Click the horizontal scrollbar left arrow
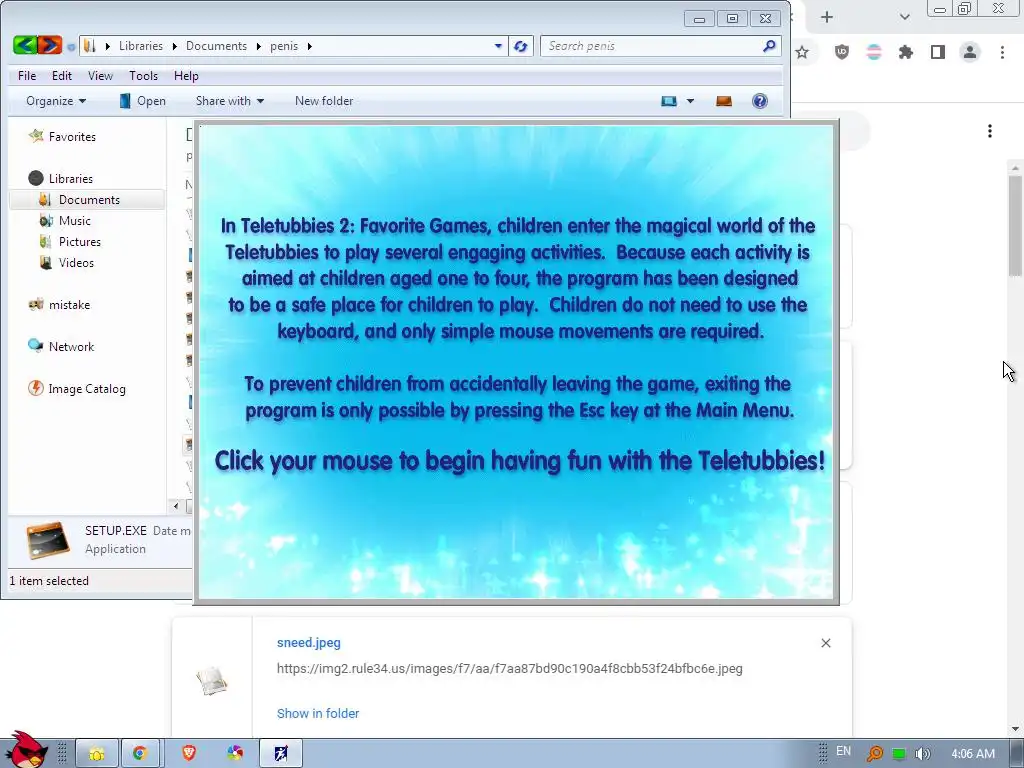This screenshot has height=768, width=1024. coord(176,506)
